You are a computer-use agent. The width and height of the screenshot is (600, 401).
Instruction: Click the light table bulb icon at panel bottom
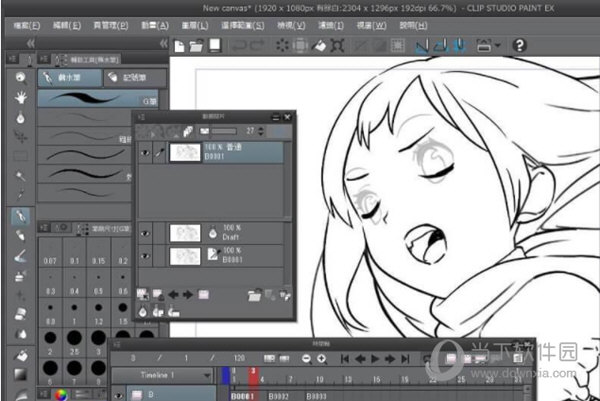coord(143,312)
